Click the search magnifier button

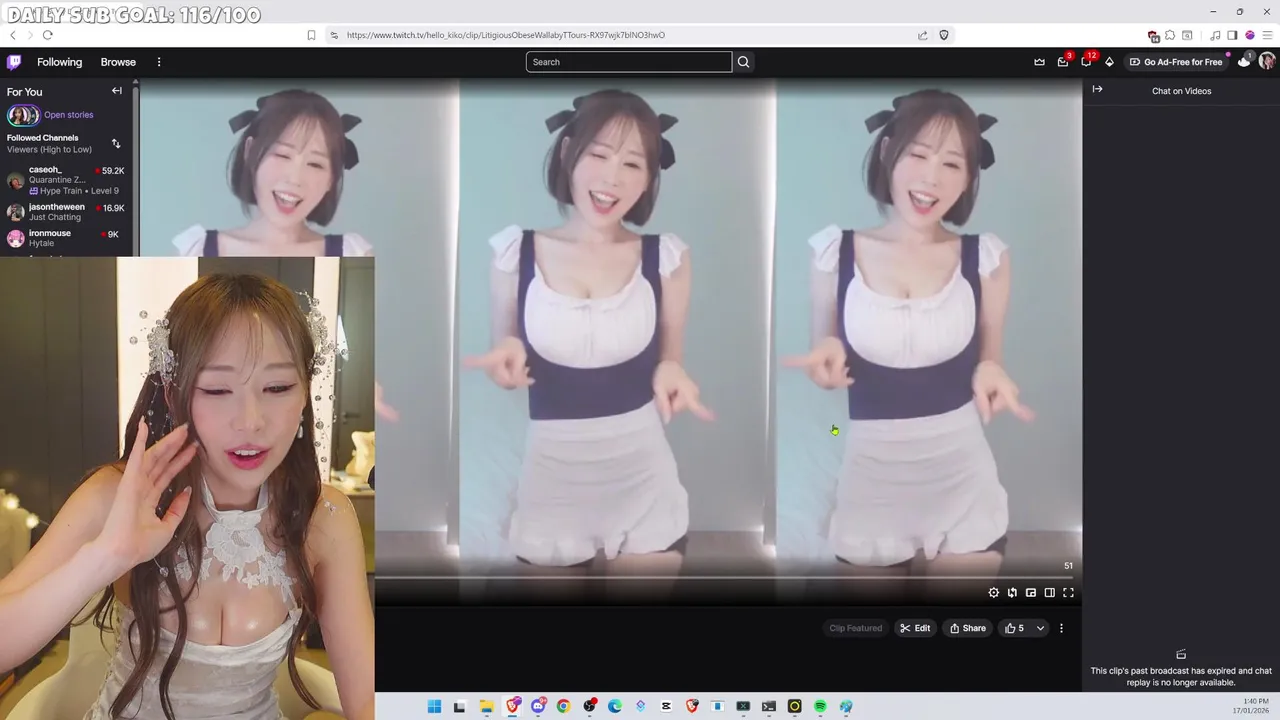(743, 62)
